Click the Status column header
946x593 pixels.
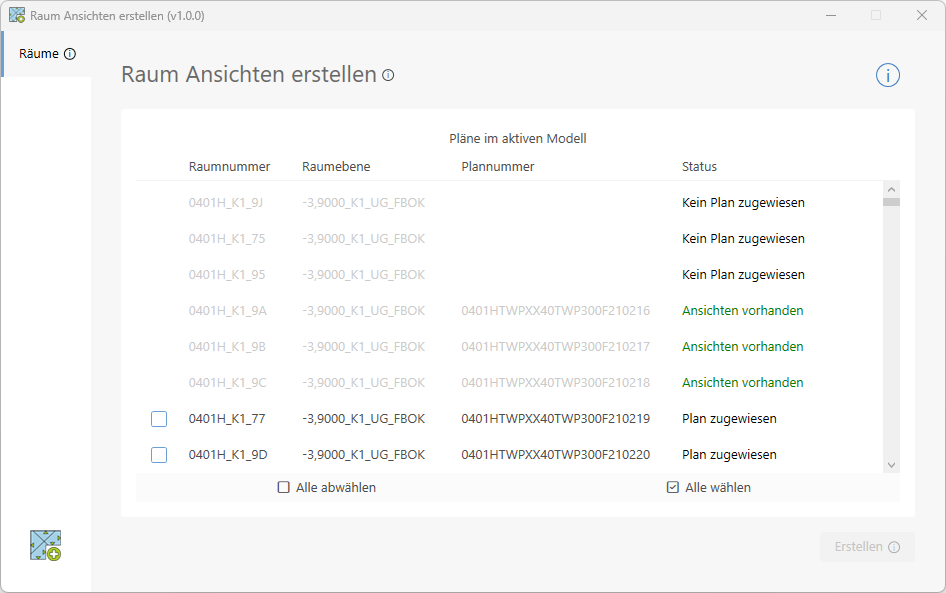(x=699, y=167)
